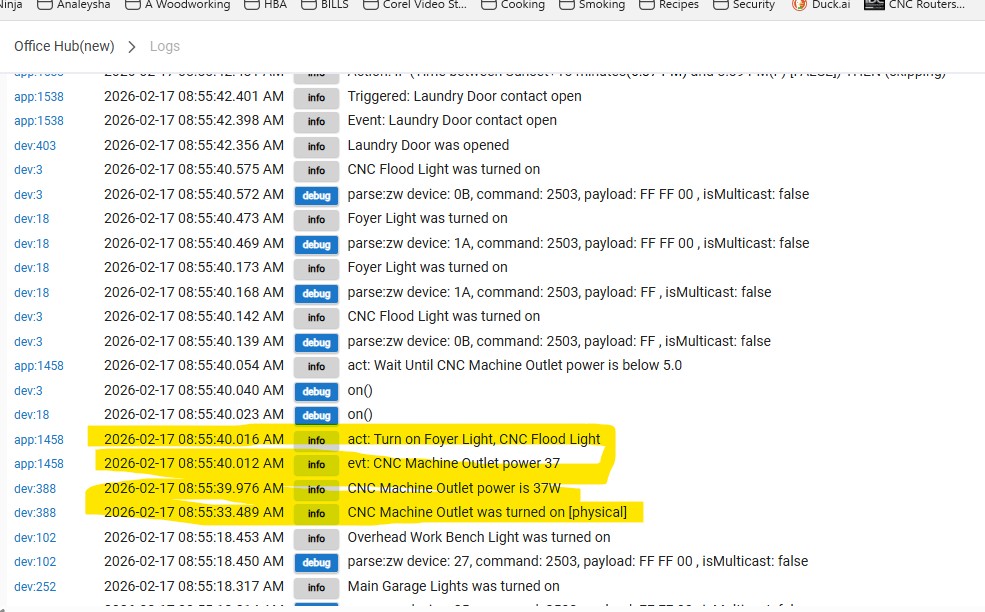Image resolution: width=985 pixels, height=612 pixels.
Task: Open the Cooking bookmark folder
Action: 513,5
